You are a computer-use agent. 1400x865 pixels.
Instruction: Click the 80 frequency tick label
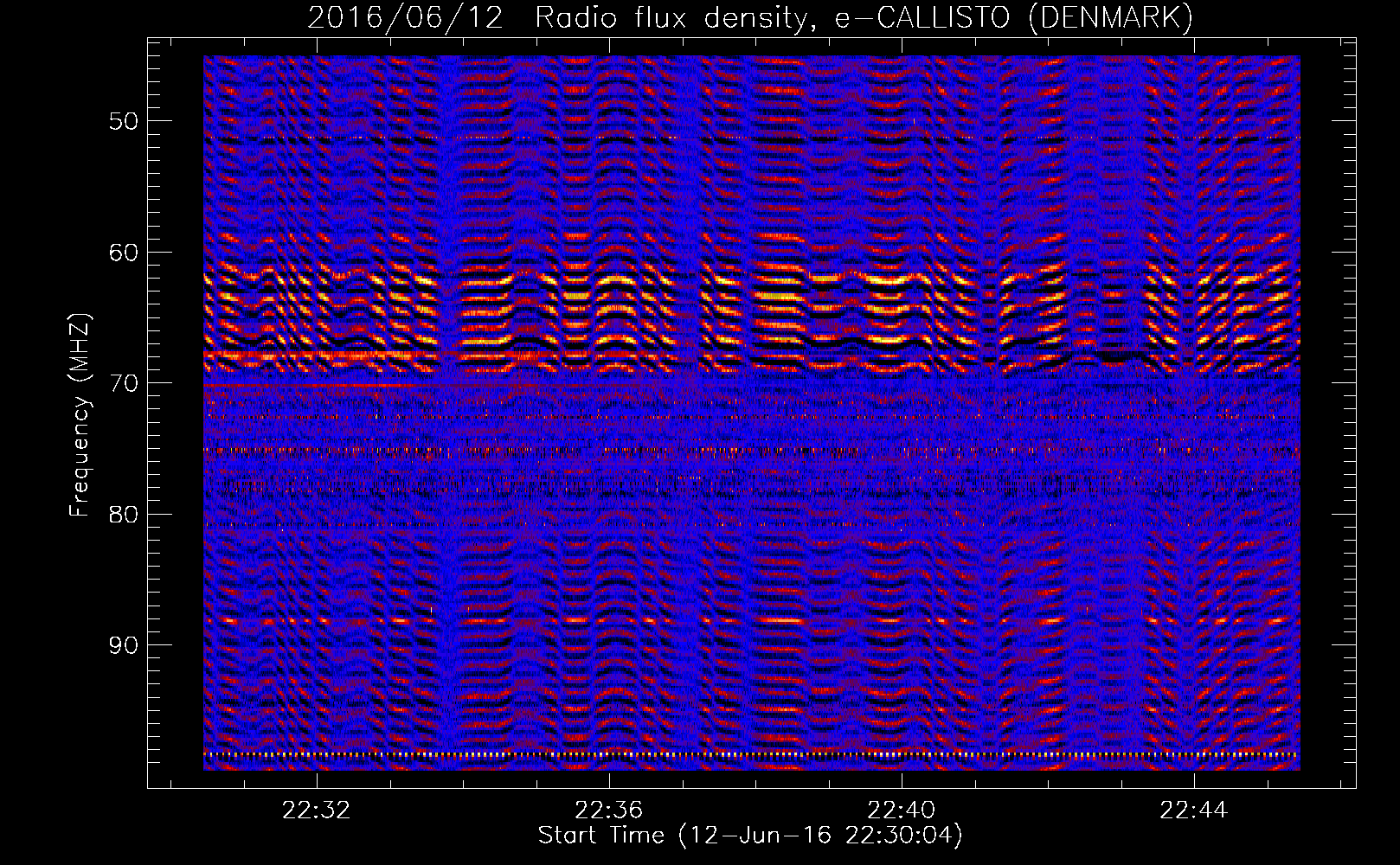tap(124, 515)
